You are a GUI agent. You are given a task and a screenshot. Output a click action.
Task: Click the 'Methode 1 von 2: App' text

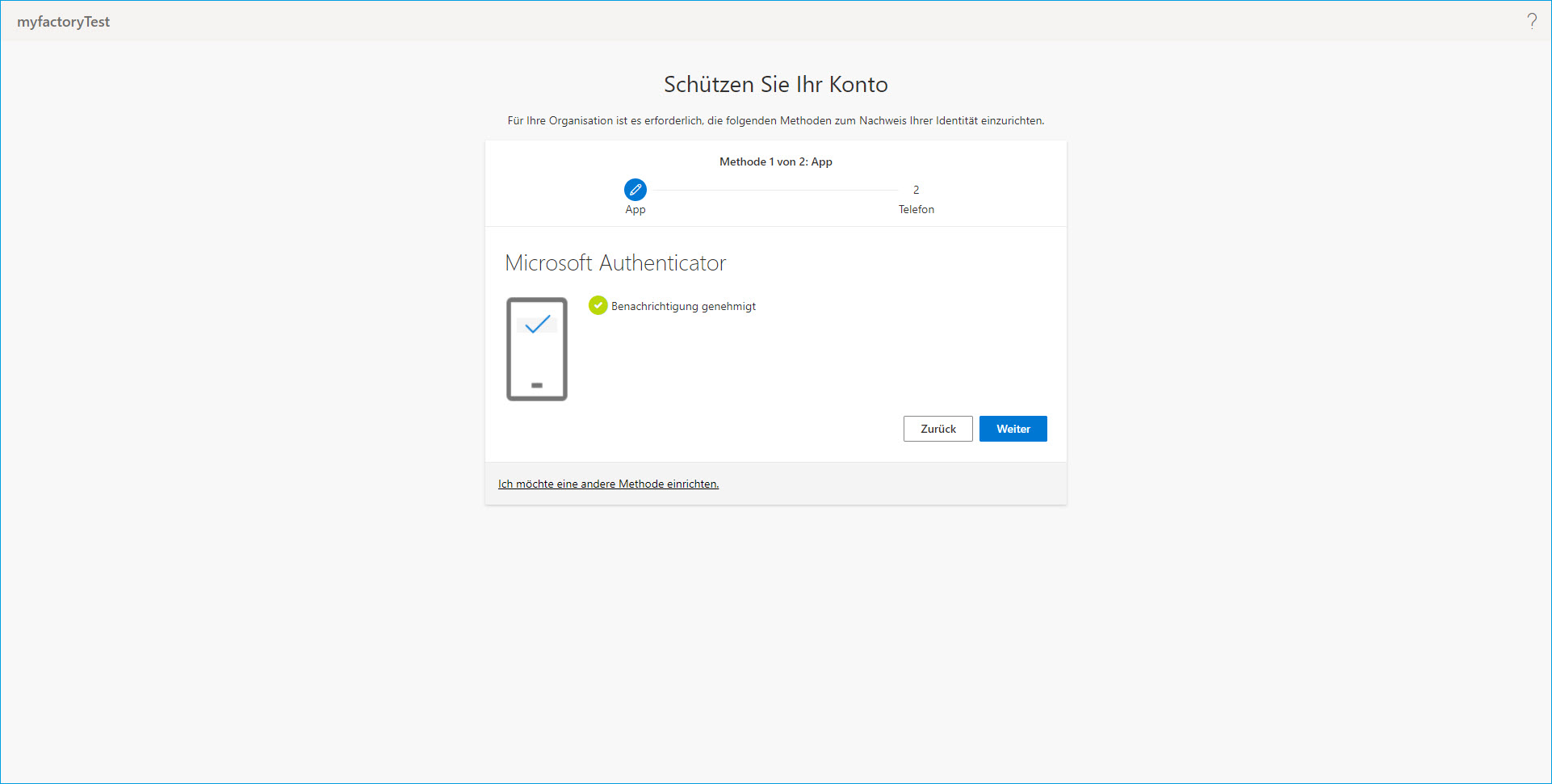tap(776, 161)
